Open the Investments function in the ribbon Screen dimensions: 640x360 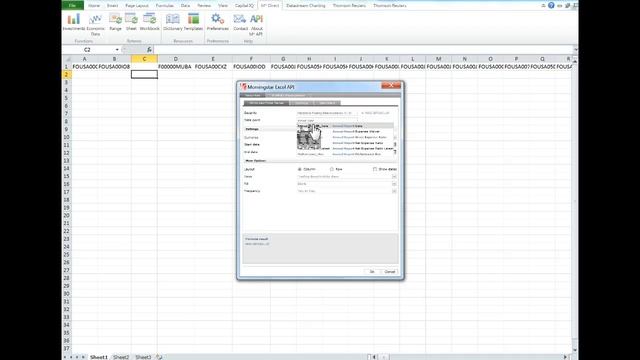tap(73, 22)
